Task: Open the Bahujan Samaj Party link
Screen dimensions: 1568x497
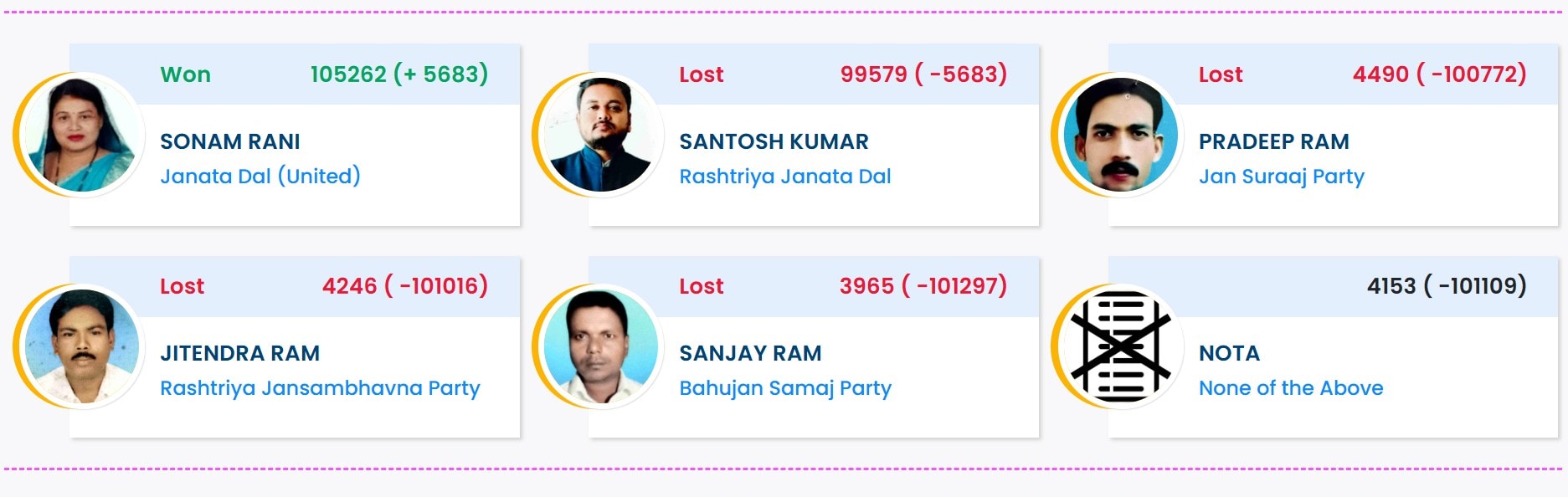Action: 784,388
